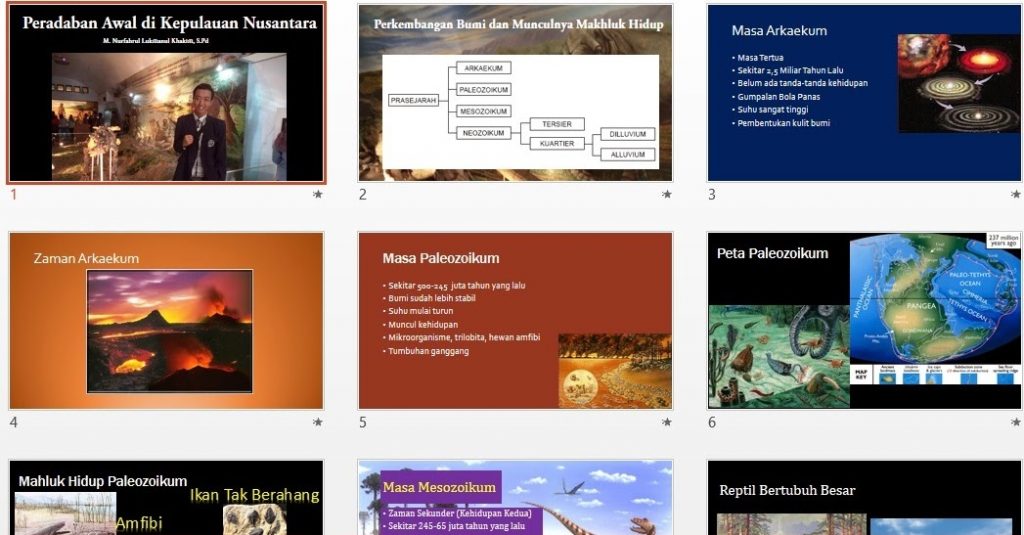Choose the 'Masa Paleozoikum' slide thumbnail

pyautogui.click(x=515, y=321)
